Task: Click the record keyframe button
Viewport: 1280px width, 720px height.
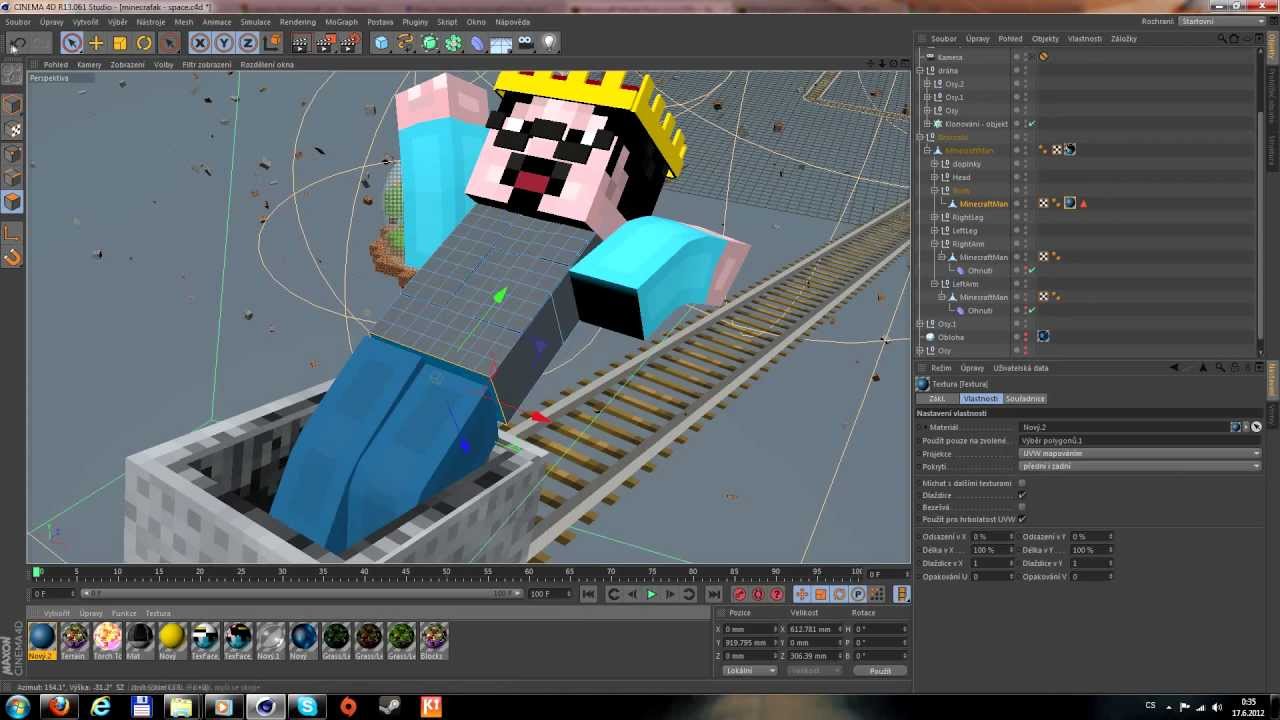Action: pyautogui.click(x=740, y=594)
